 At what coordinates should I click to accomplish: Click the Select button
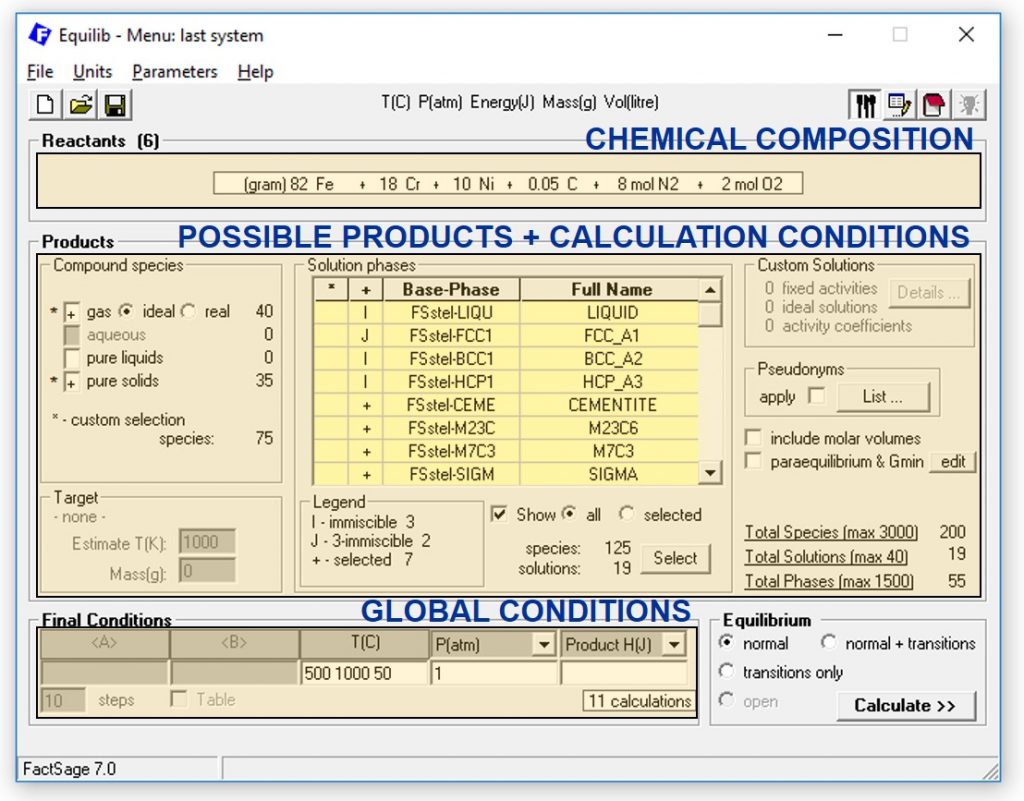pyautogui.click(x=675, y=558)
